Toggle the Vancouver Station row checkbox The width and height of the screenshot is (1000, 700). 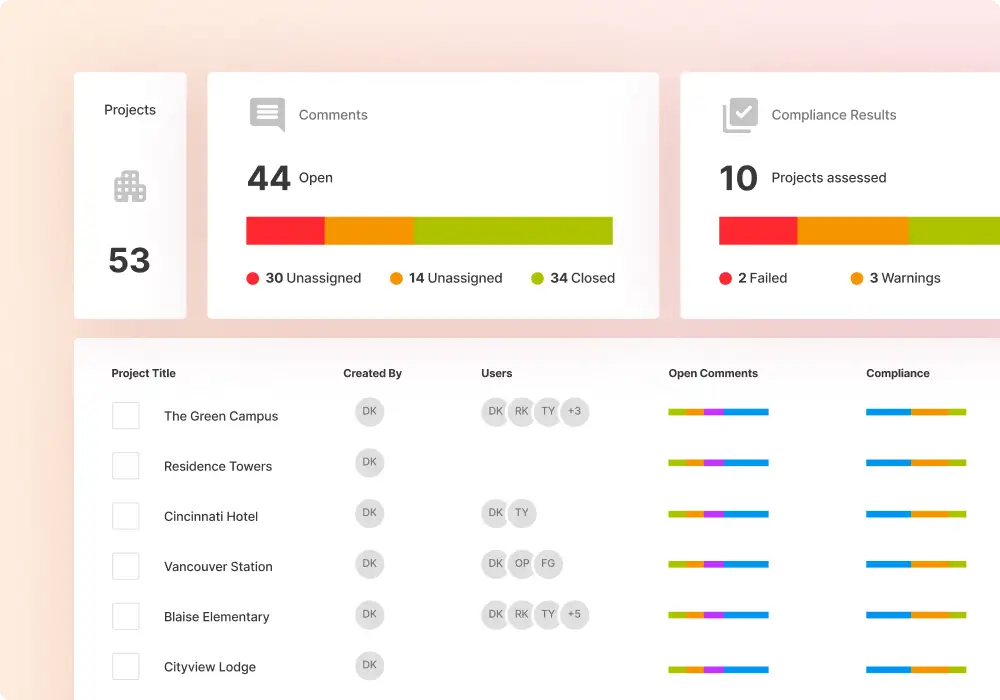tap(126, 566)
